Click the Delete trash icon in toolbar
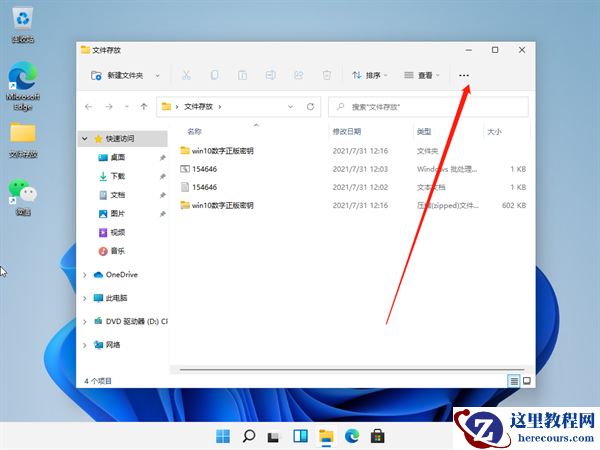This screenshot has height=450, width=600. [327, 75]
